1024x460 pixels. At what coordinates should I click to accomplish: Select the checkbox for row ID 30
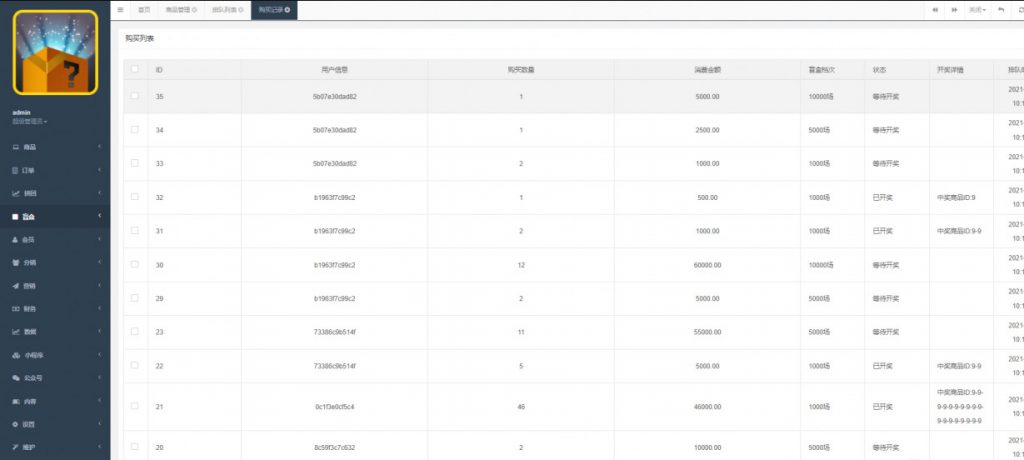coord(135,265)
